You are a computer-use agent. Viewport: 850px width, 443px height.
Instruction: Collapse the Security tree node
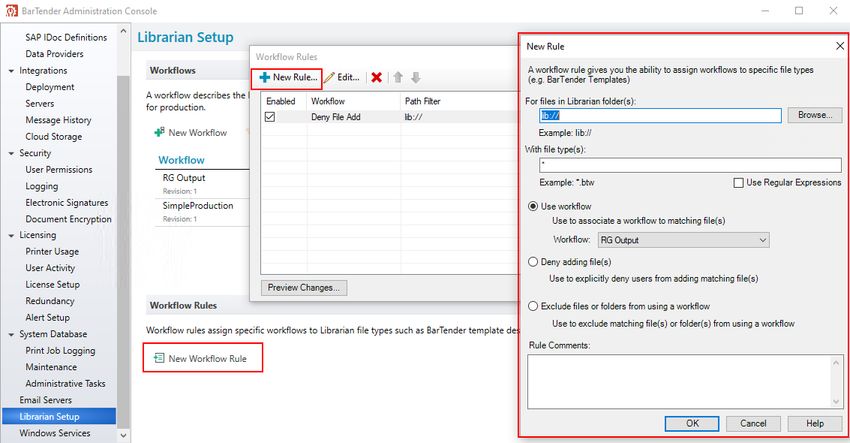pyautogui.click(x=11, y=153)
